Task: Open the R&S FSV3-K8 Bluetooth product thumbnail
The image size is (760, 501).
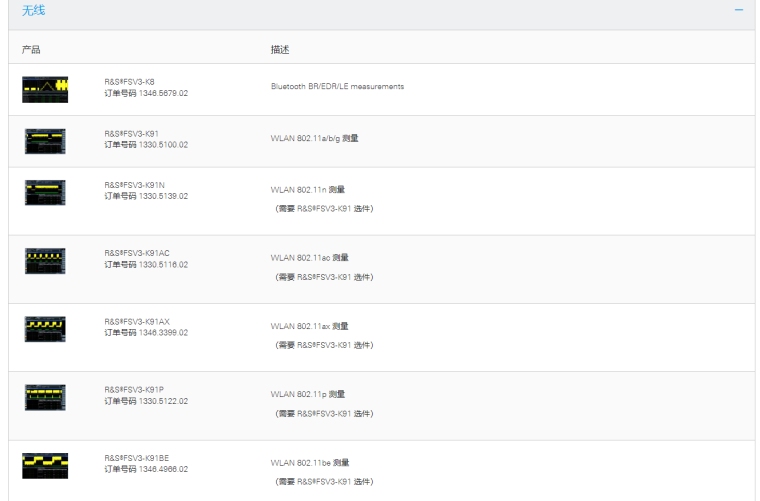Action: tap(44, 89)
